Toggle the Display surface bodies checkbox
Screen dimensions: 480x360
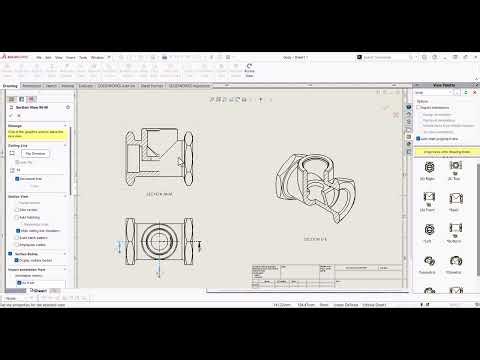click(x=16, y=260)
